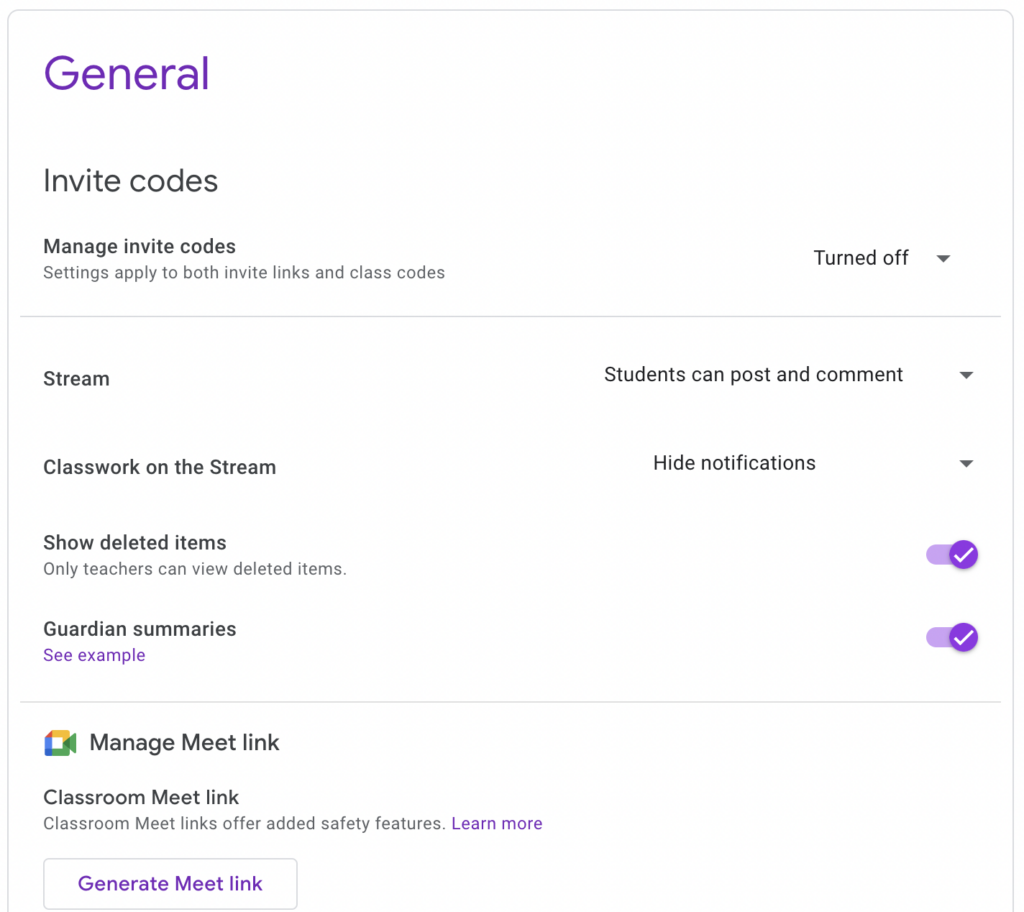This screenshot has width=1024, height=912.
Task: Select the Students can post and comment option
Action: pos(753,375)
